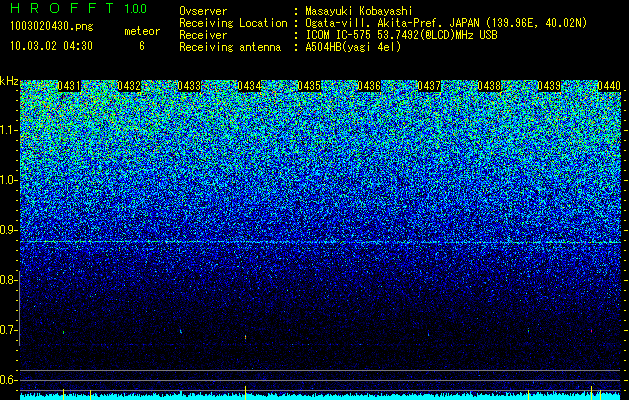Screen dimensions: 629x400
Task: Click the 0439 time marker
Action: tap(549, 86)
